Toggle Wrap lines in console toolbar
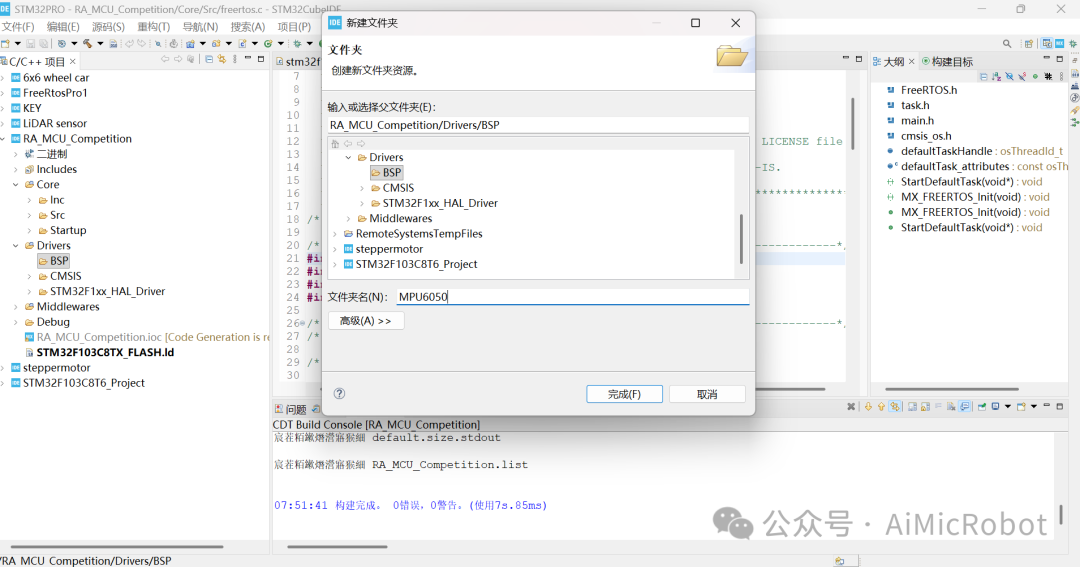Image resolution: width=1080 pixels, height=567 pixels. [x=938, y=406]
